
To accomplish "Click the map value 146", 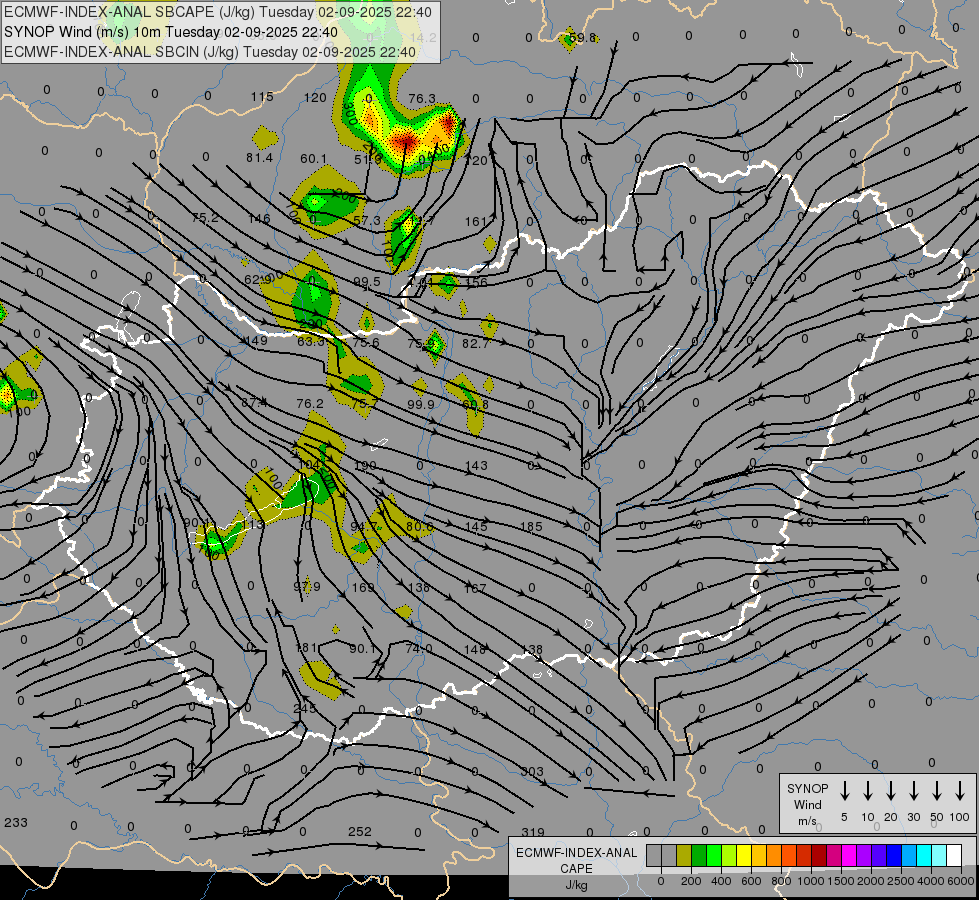I will (259, 219).
